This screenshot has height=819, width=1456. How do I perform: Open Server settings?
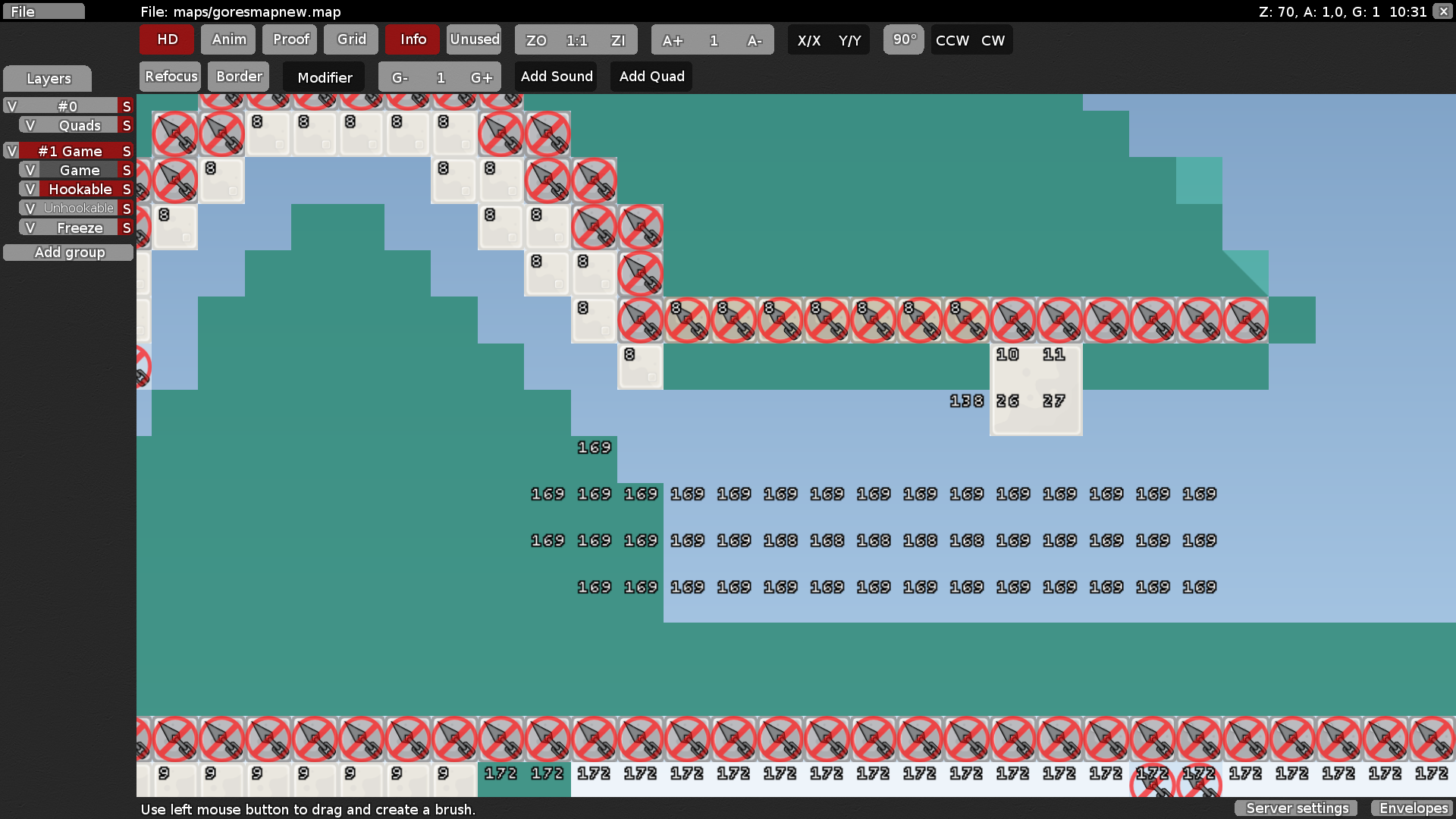click(x=1297, y=808)
